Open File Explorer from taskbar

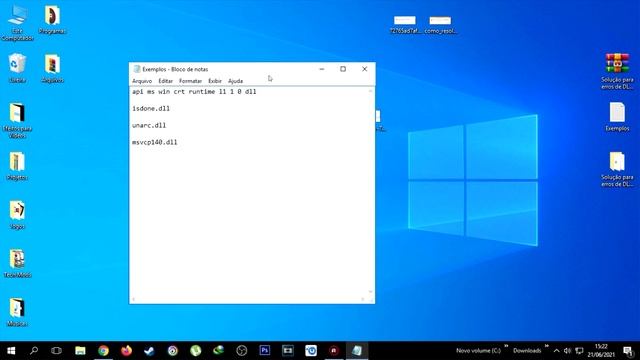point(80,351)
